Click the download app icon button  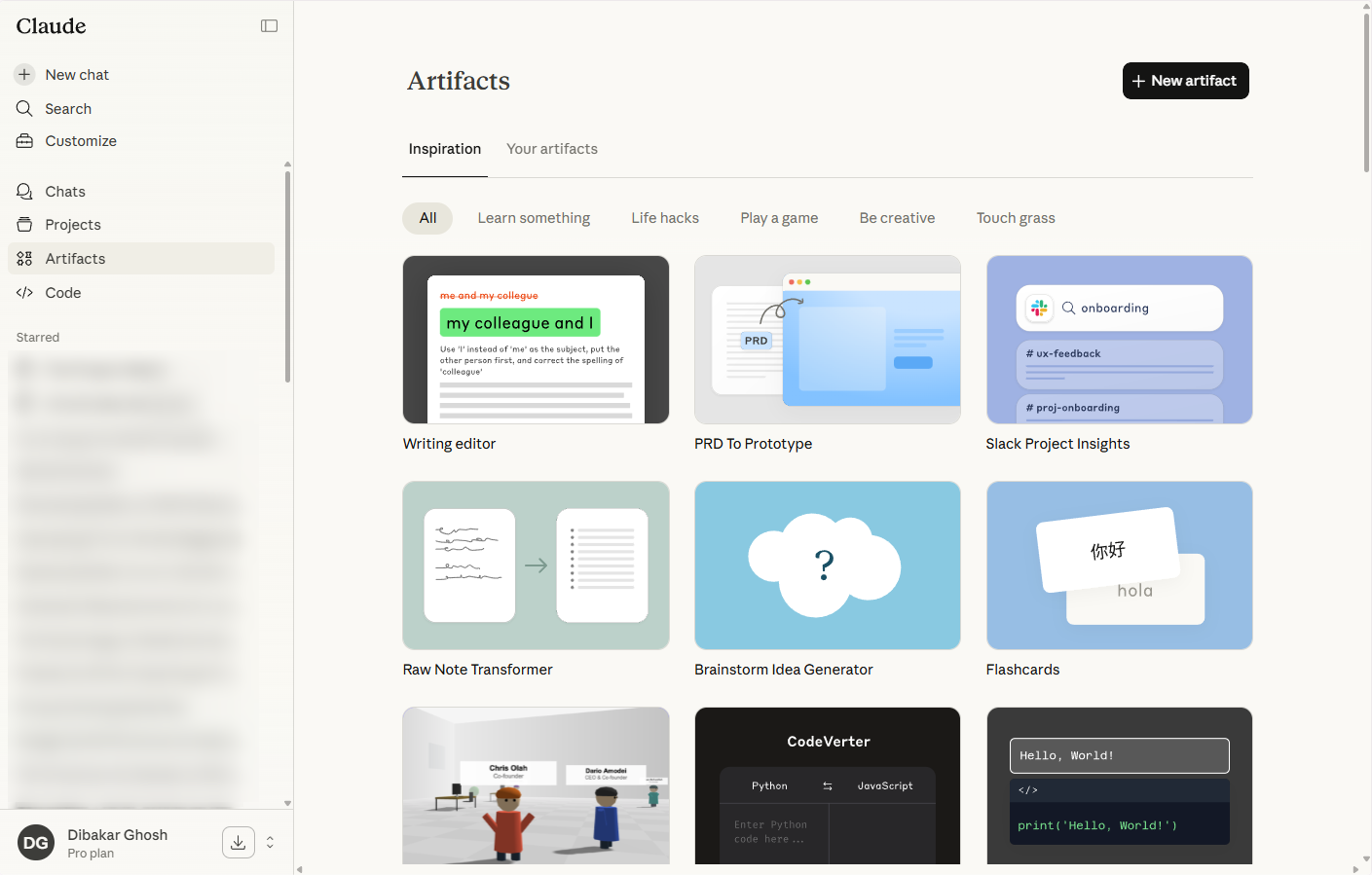click(x=239, y=842)
